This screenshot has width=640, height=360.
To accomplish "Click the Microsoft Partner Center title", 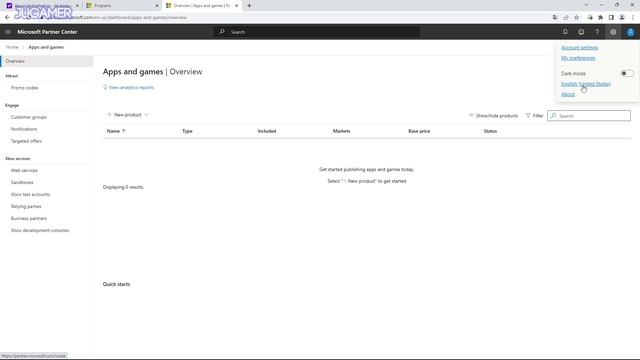I will 47,32.
